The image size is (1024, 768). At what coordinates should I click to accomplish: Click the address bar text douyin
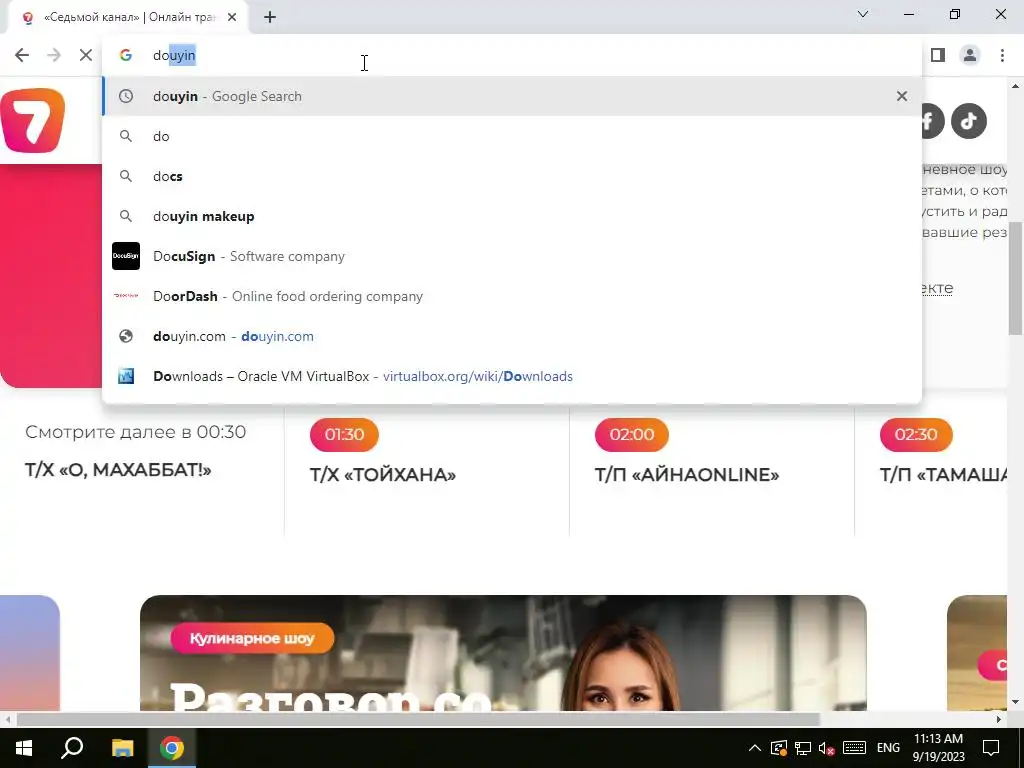pyautogui.click(x=174, y=56)
